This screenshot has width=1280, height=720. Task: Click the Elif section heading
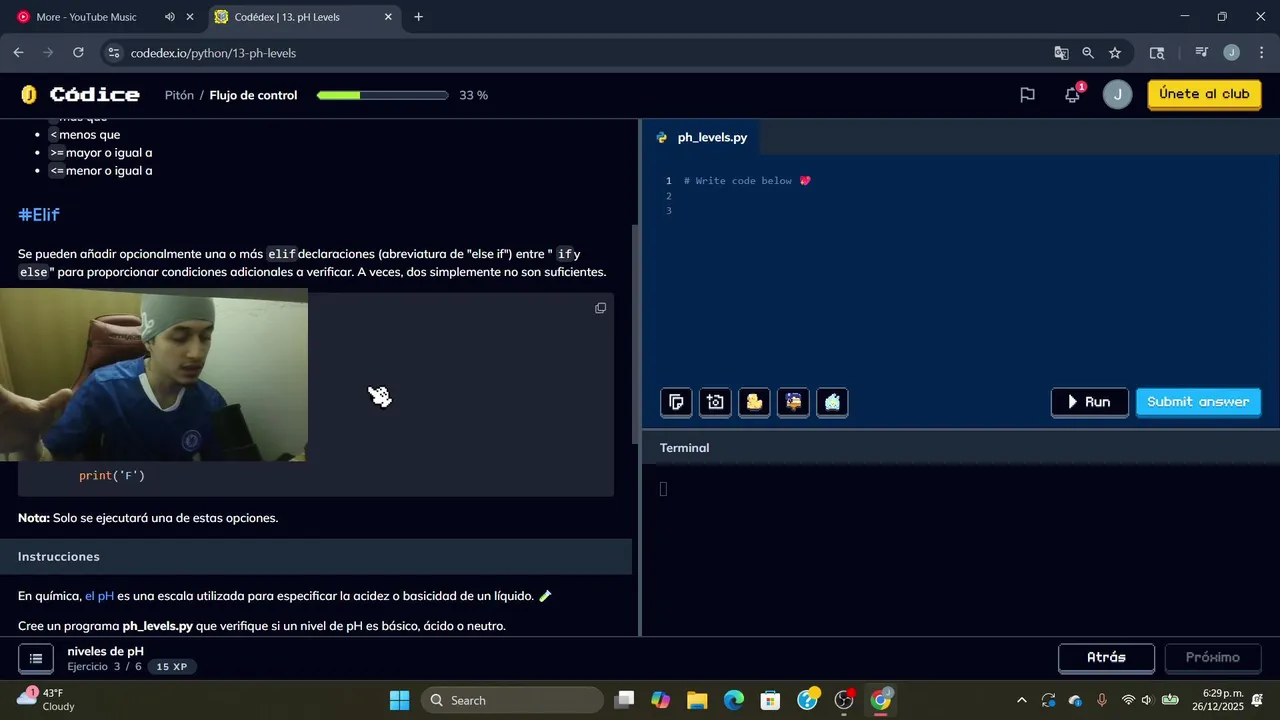pos(39,214)
